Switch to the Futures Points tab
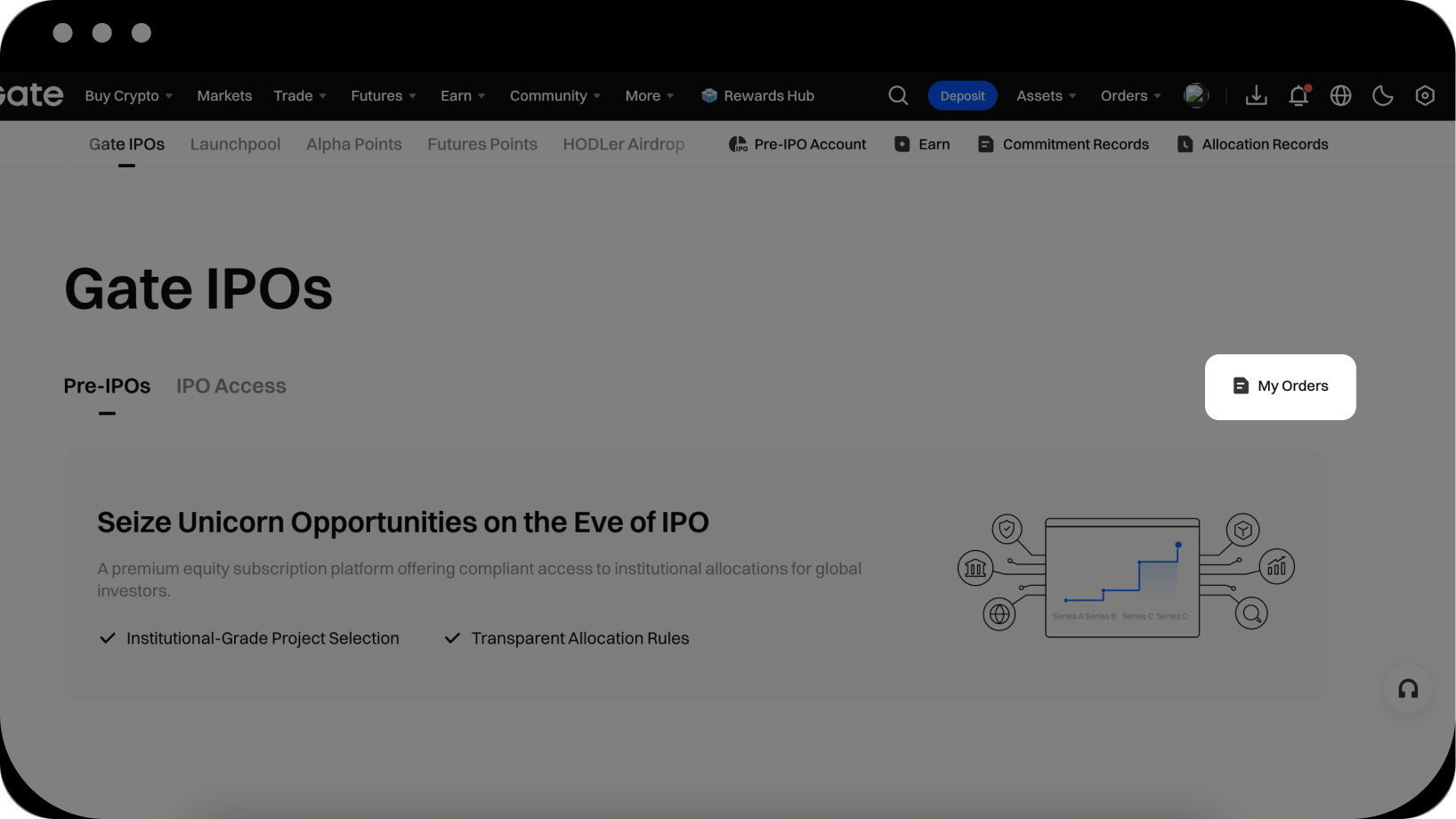 pyautogui.click(x=482, y=144)
